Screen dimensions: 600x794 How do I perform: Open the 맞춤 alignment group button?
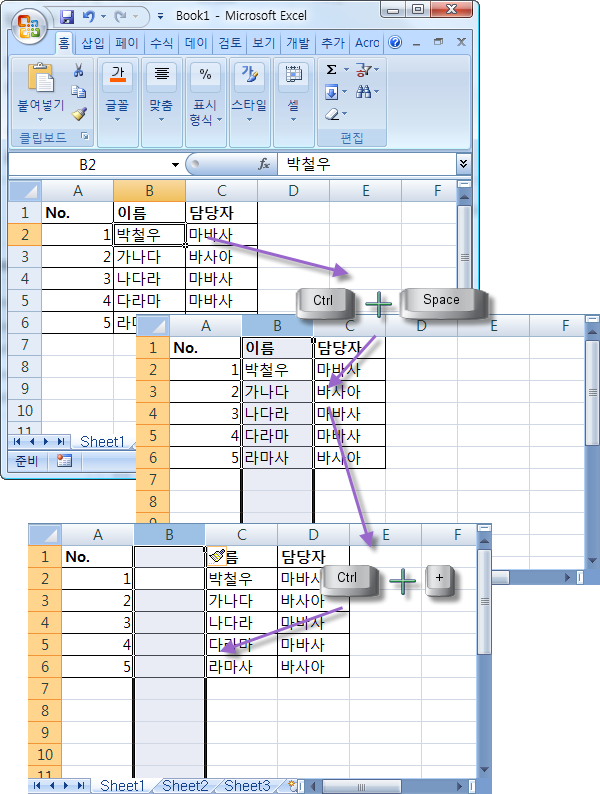pyautogui.click(x=161, y=93)
